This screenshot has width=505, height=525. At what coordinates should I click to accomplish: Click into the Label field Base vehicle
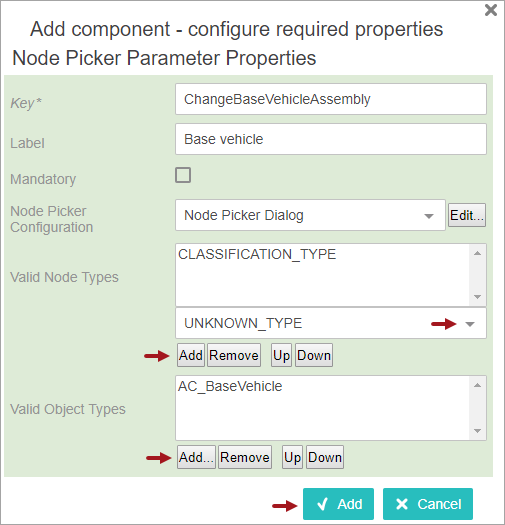[x=331, y=139]
